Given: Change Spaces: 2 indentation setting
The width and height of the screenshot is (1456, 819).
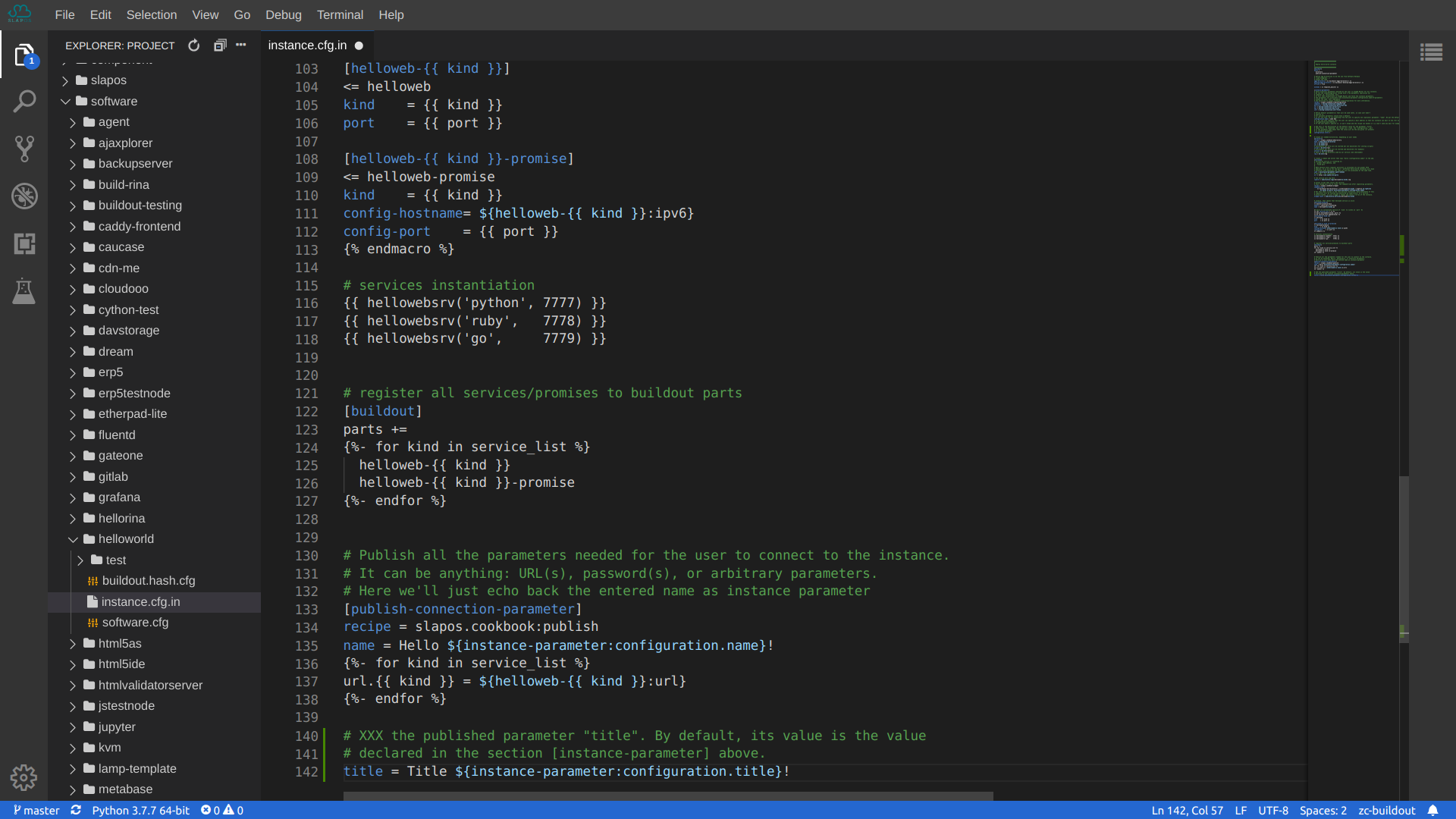Looking at the screenshot, I should 1323,810.
